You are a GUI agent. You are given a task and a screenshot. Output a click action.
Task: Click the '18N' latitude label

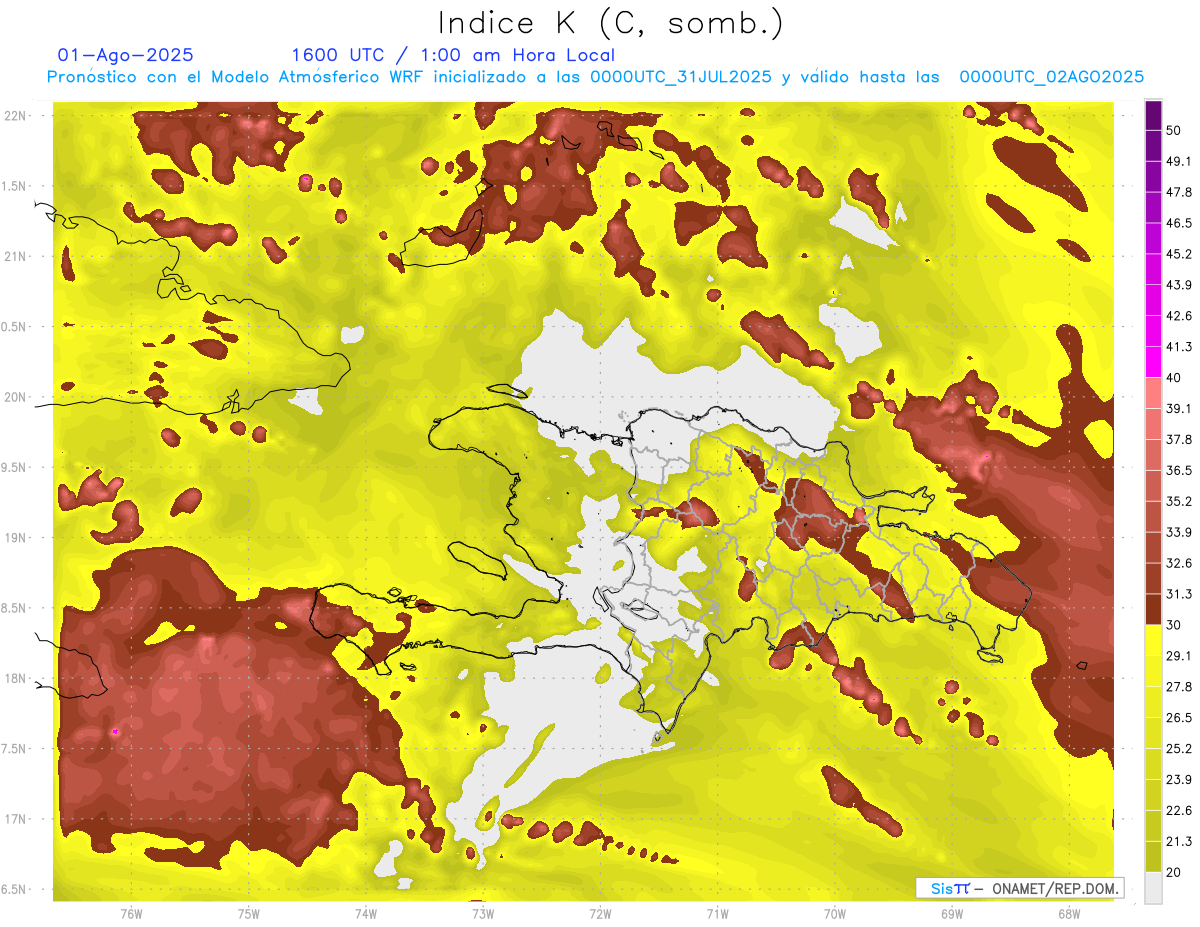16,679
